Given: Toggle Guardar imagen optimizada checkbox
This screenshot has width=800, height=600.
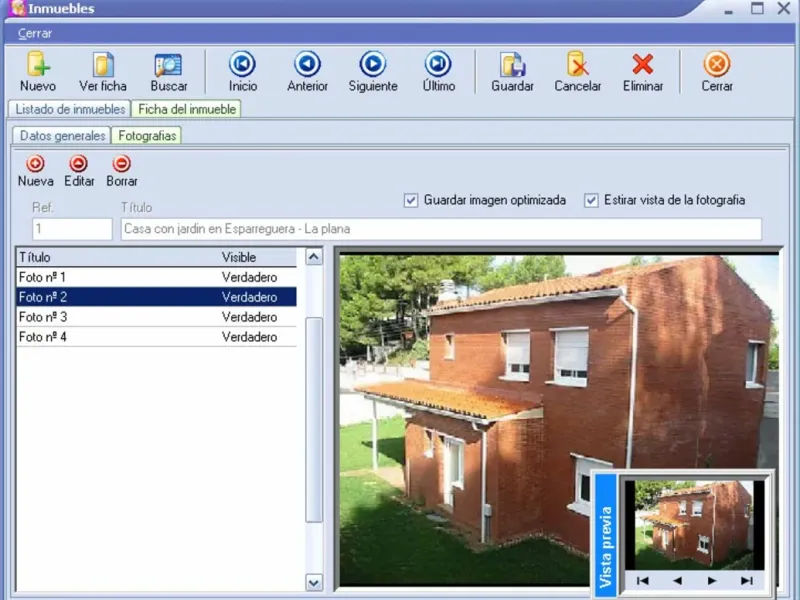Looking at the screenshot, I should click(x=411, y=200).
